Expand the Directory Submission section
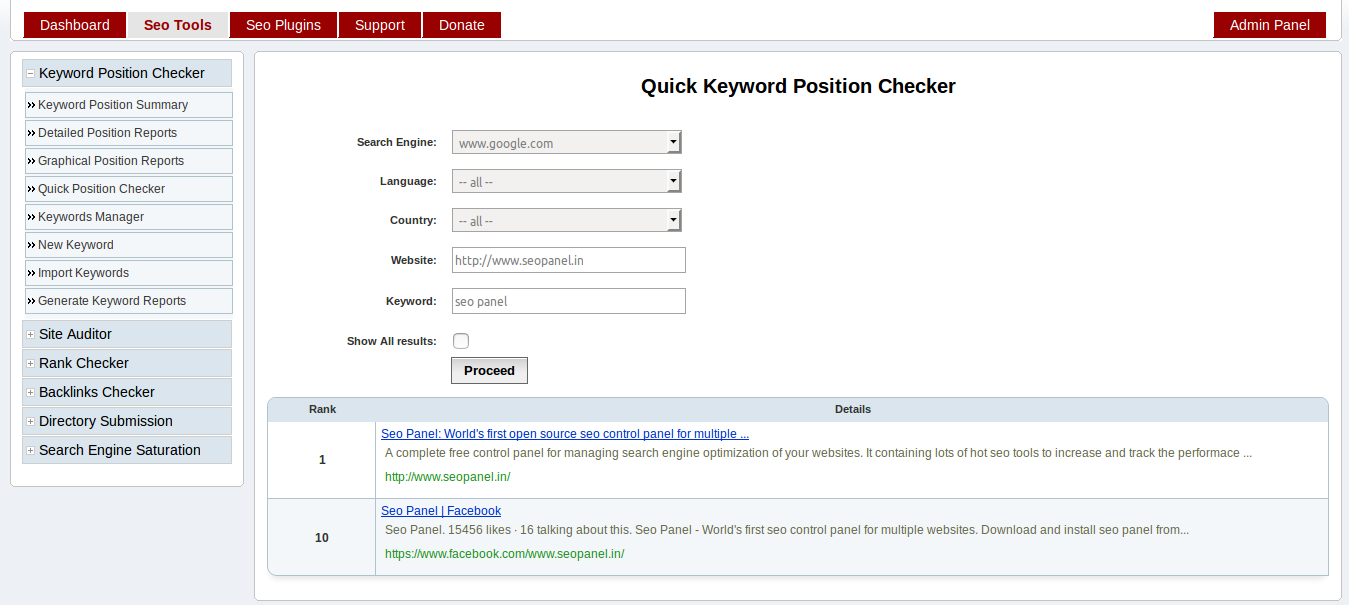Viewport: 1349px width, 605px height. (127, 421)
